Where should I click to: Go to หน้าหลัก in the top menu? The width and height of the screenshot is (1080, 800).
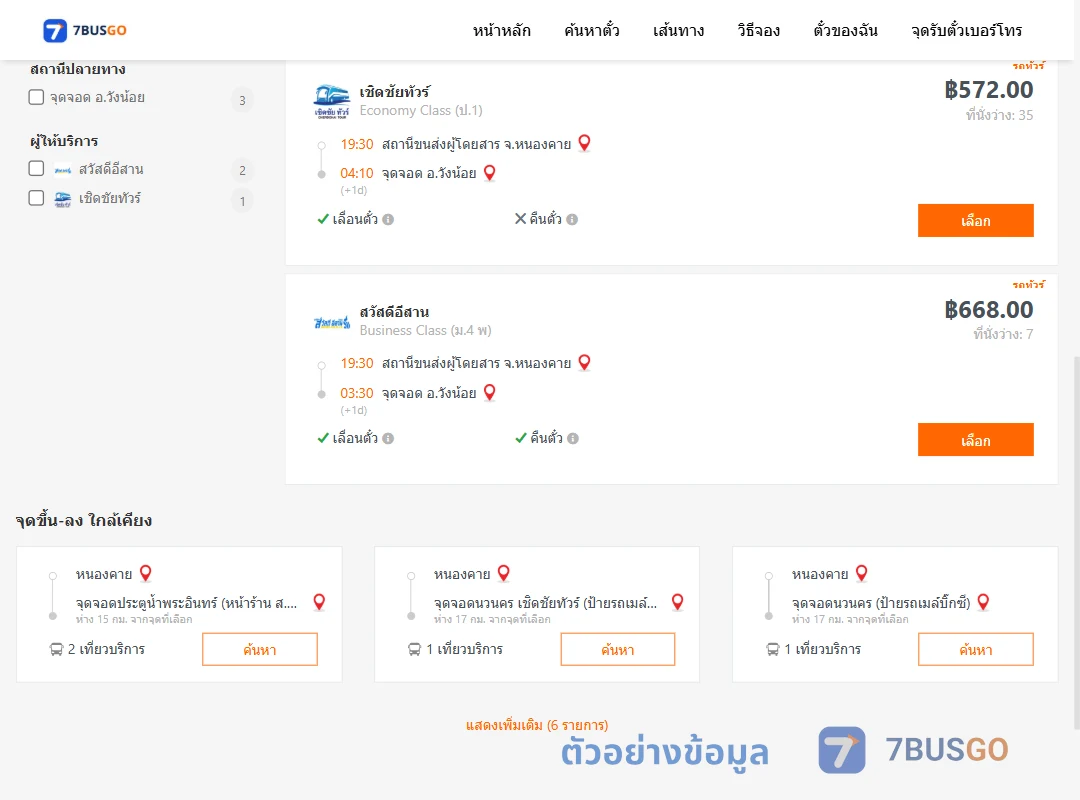coord(501,31)
